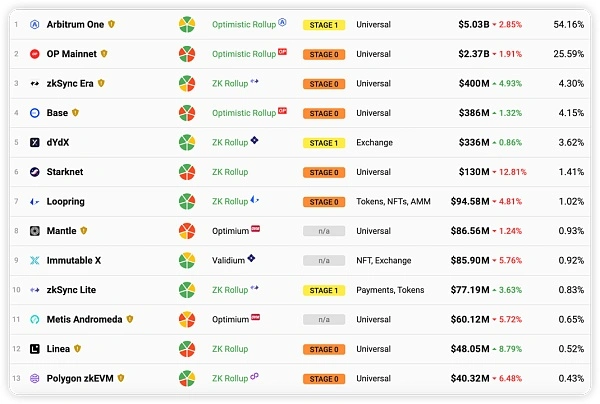Click the n/a stage badge for Immutable X

324,261
